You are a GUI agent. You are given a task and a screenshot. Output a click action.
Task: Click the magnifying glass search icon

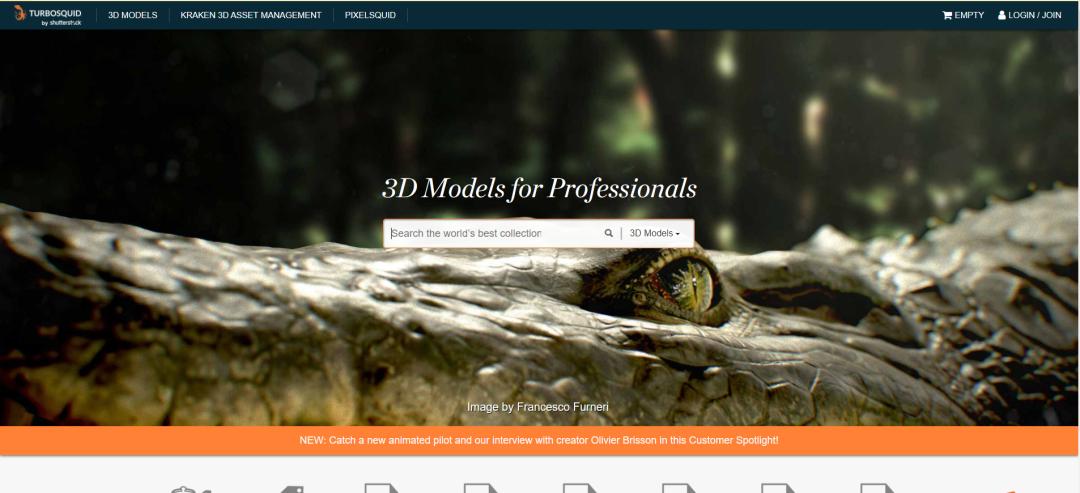[x=608, y=233]
